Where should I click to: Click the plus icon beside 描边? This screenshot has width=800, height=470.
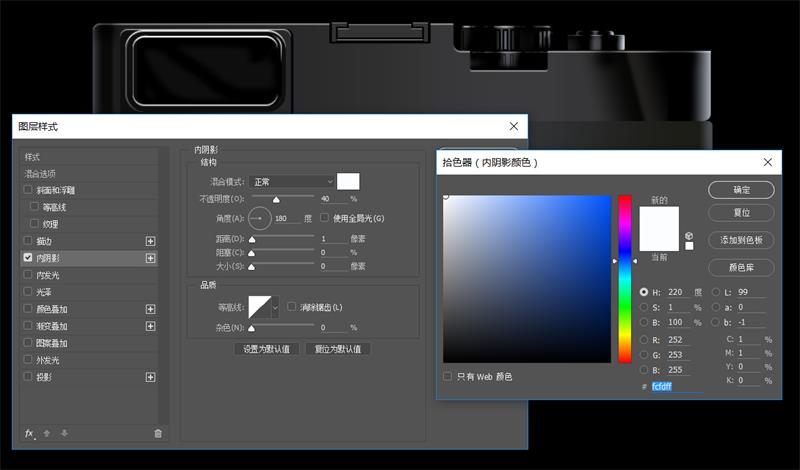tap(151, 241)
